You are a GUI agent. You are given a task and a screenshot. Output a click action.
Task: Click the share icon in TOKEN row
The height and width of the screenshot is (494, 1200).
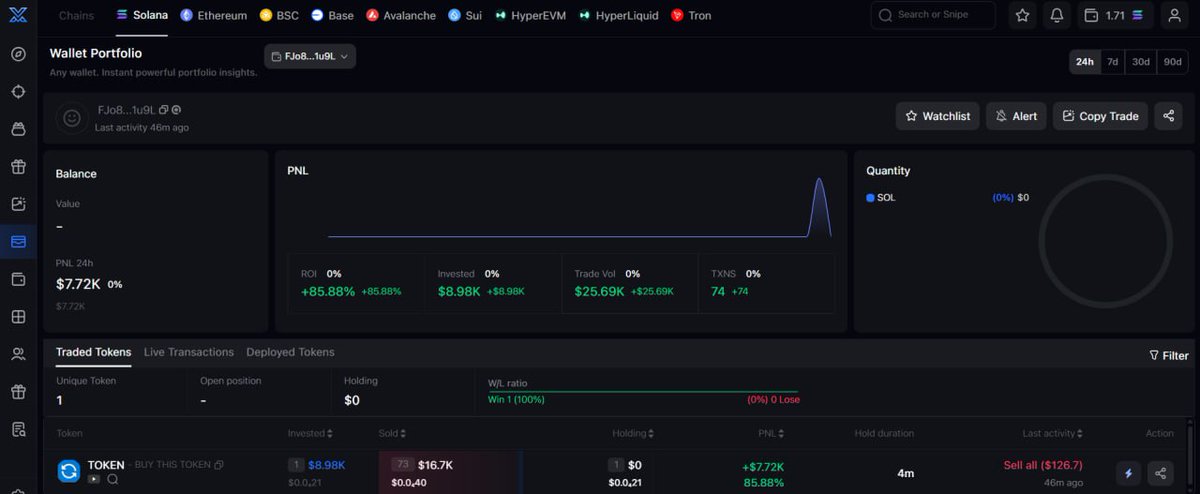click(1160, 473)
